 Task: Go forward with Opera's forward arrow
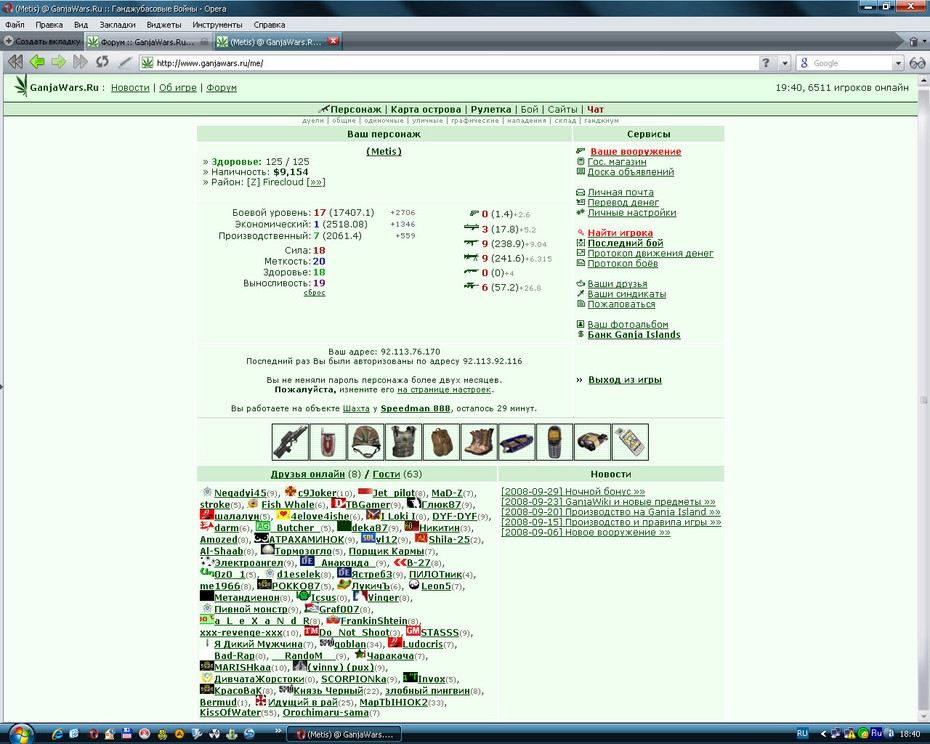[x=59, y=62]
